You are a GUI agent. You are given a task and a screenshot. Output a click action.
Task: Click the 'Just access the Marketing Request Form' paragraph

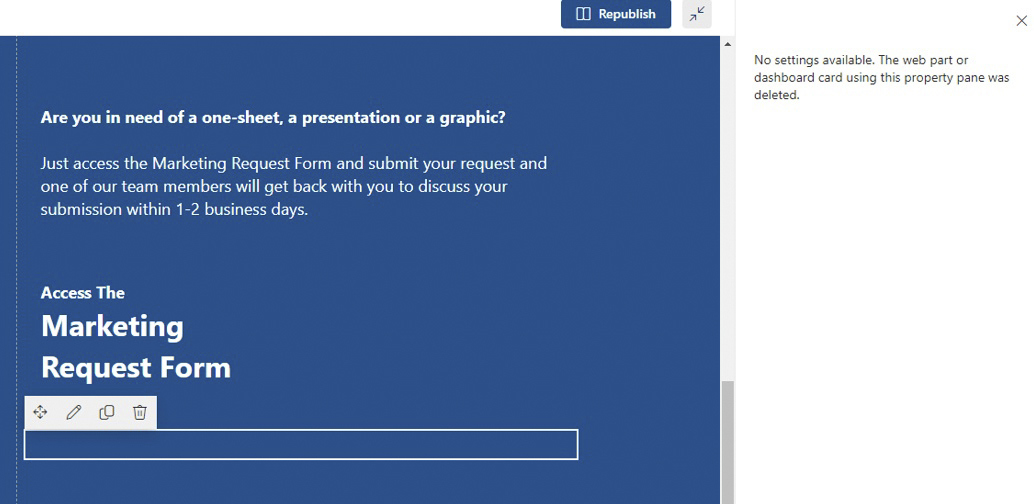(293, 187)
